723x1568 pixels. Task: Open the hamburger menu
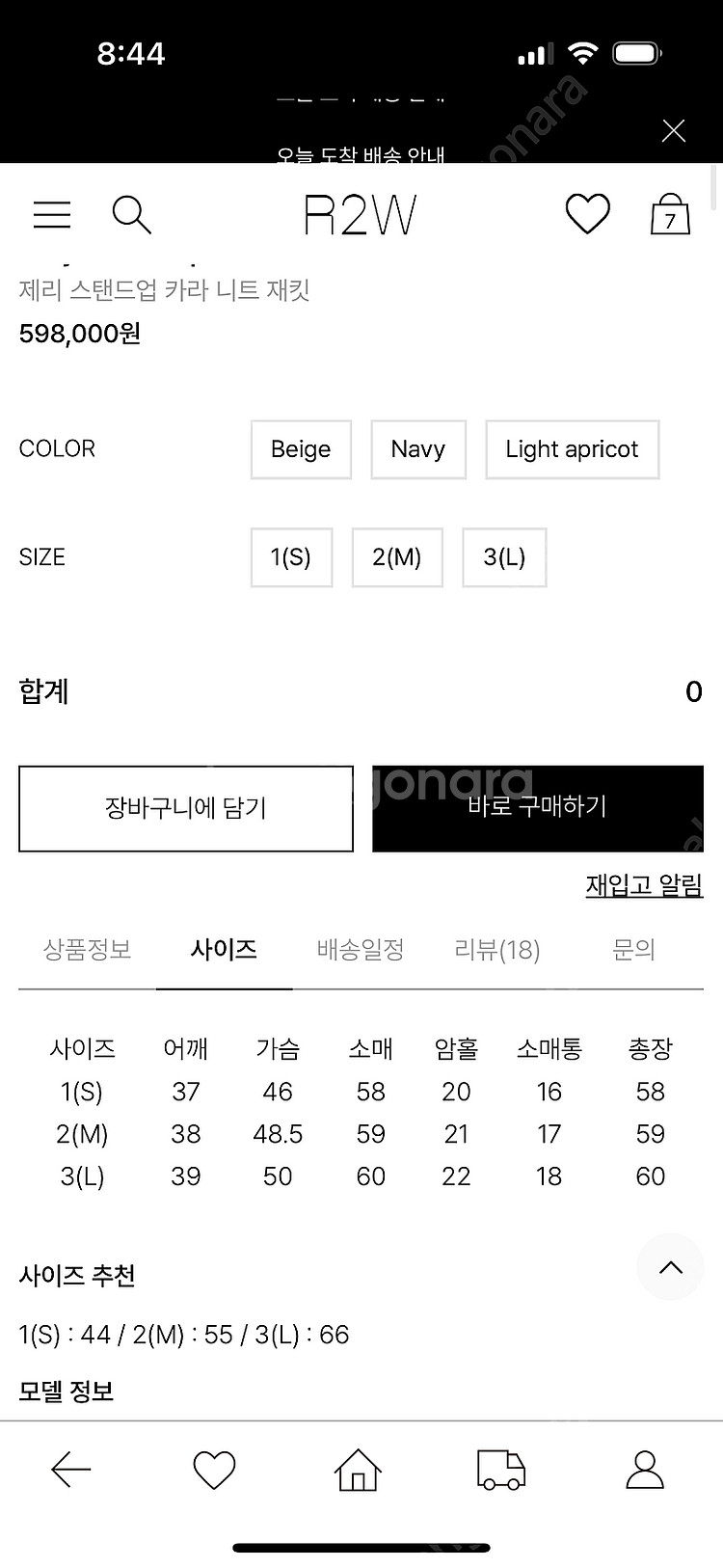pos(52,214)
